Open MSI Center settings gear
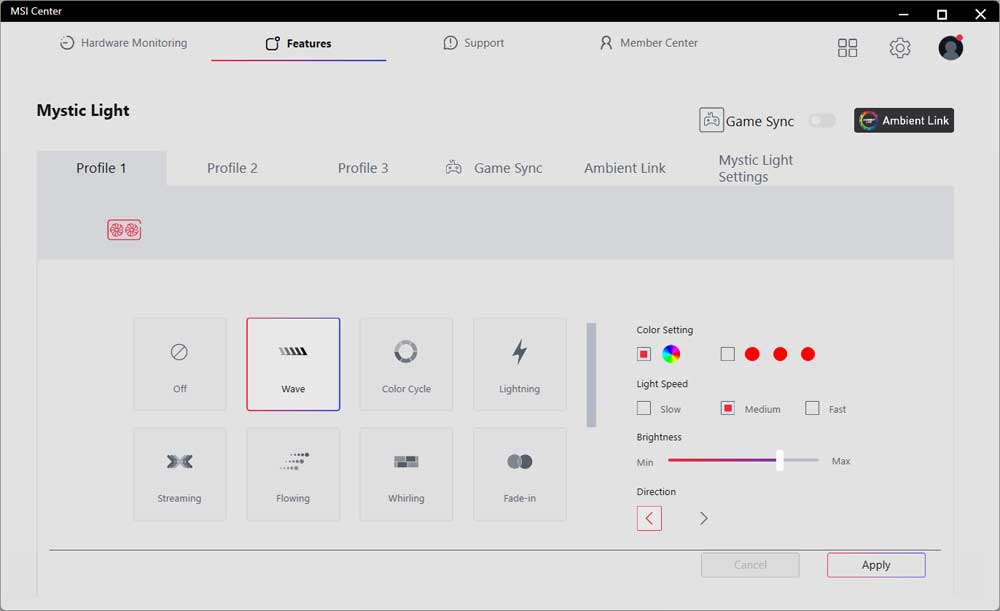The height and width of the screenshot is (611, 1000). pos(899,48)
